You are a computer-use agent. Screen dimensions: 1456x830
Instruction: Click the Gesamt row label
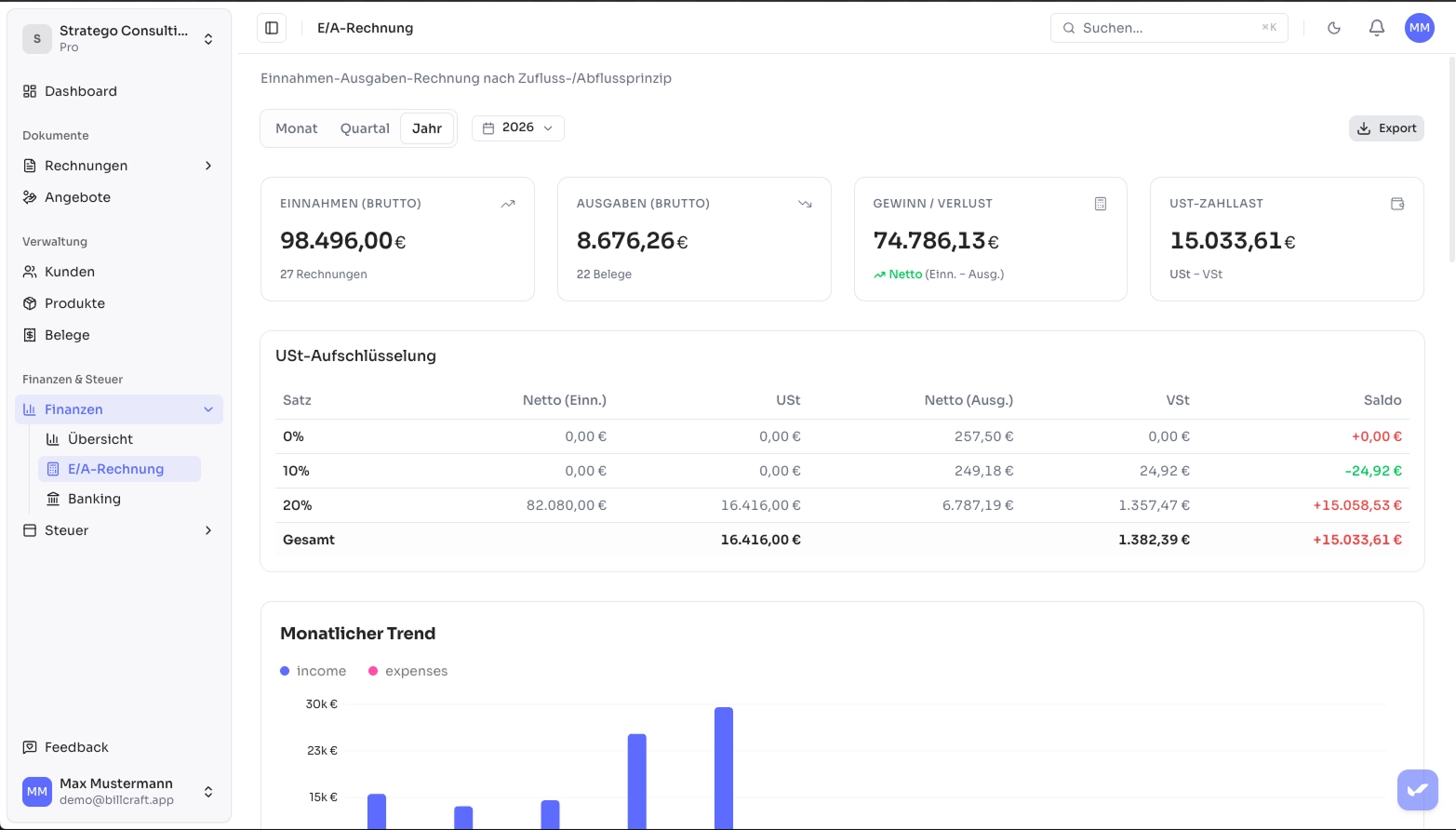309,540
